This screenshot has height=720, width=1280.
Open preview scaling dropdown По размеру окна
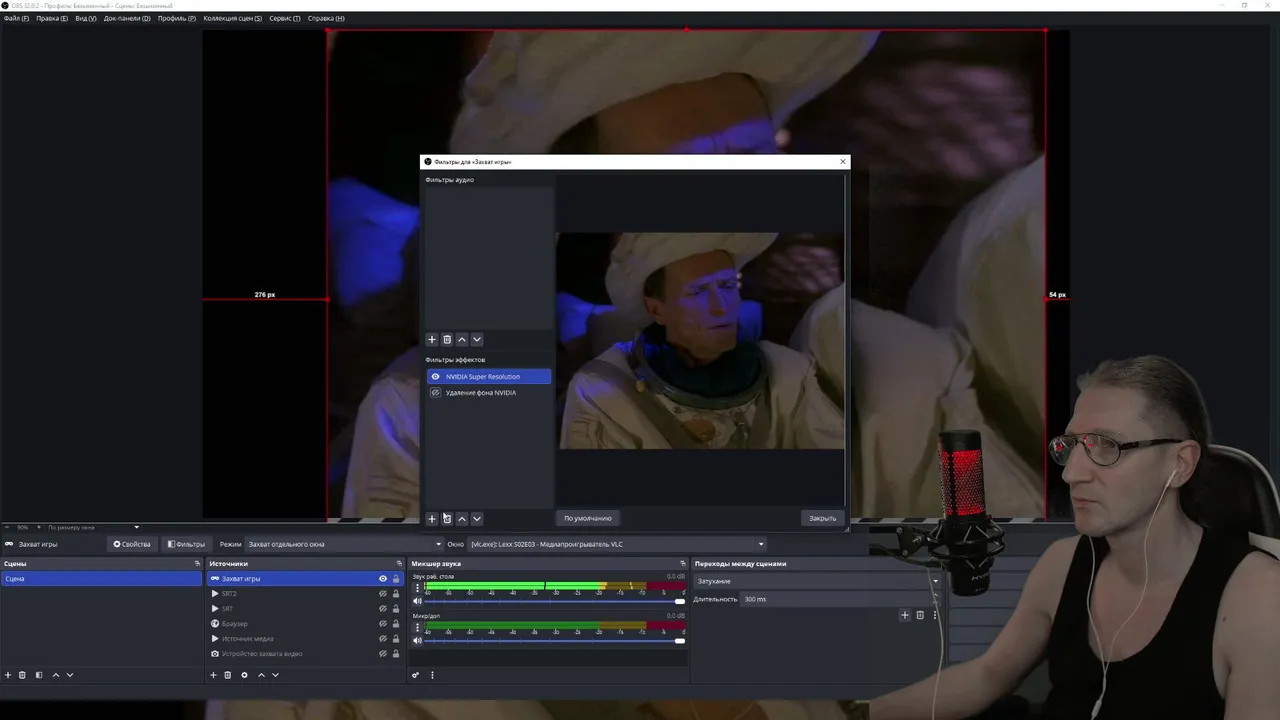click(x=93, y=527)
